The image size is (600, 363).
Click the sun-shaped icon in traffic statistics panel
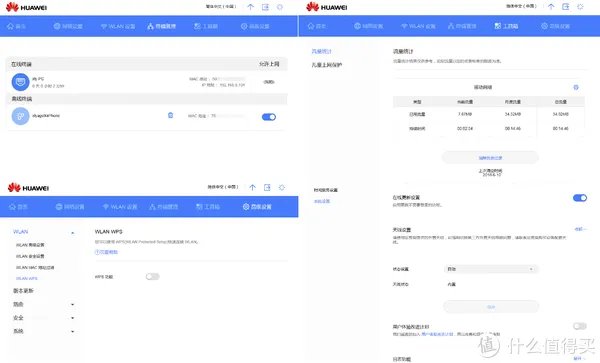pyautogui.click(x=580, y=7)
